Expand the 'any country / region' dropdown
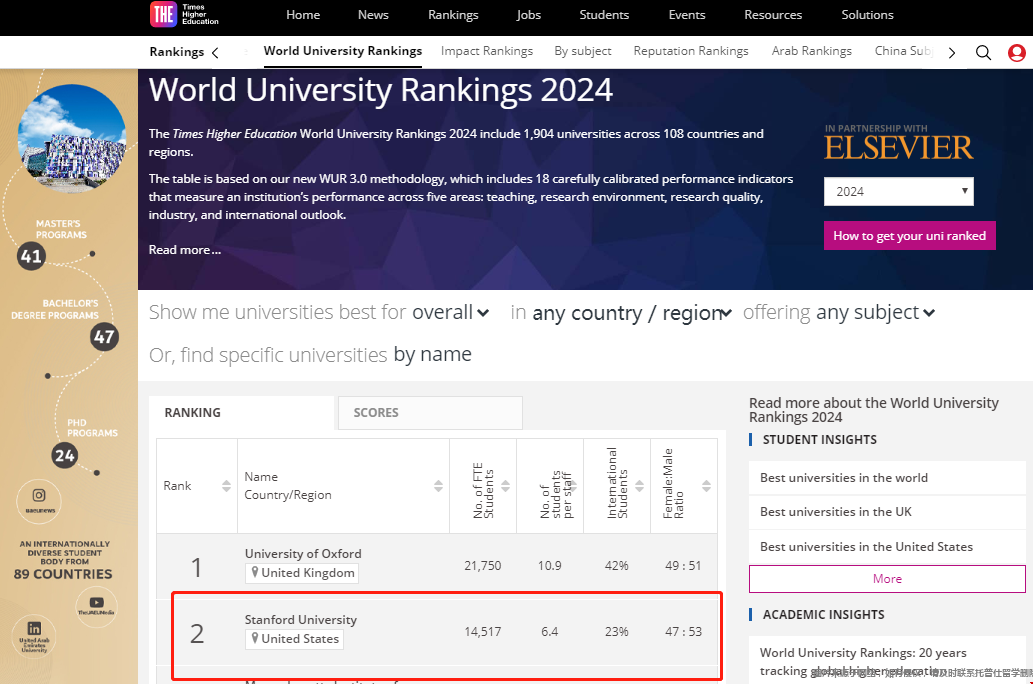1033x684 pixels. [632, 313]
